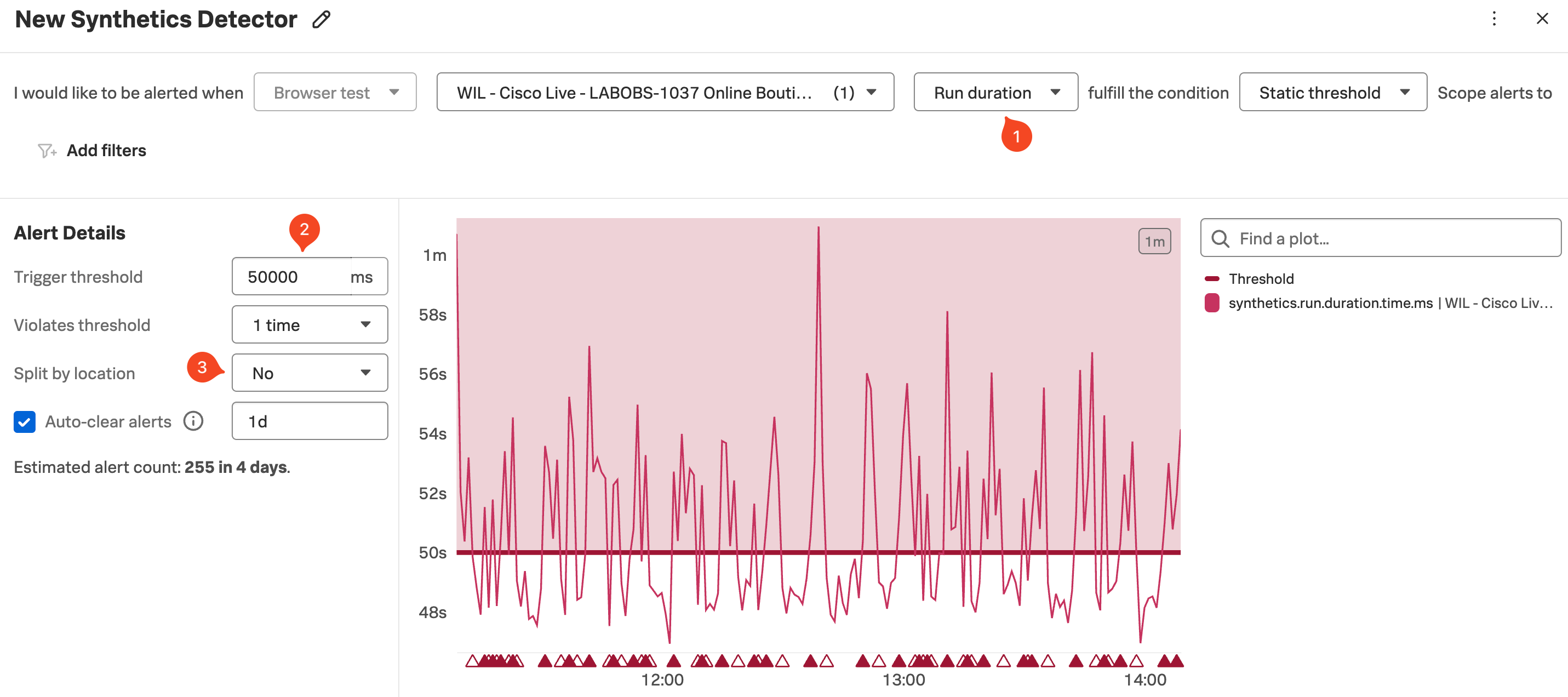Open the Split by location No dropdown
The height and width of the screenshot is (697, 1568).
coord(310,373)
